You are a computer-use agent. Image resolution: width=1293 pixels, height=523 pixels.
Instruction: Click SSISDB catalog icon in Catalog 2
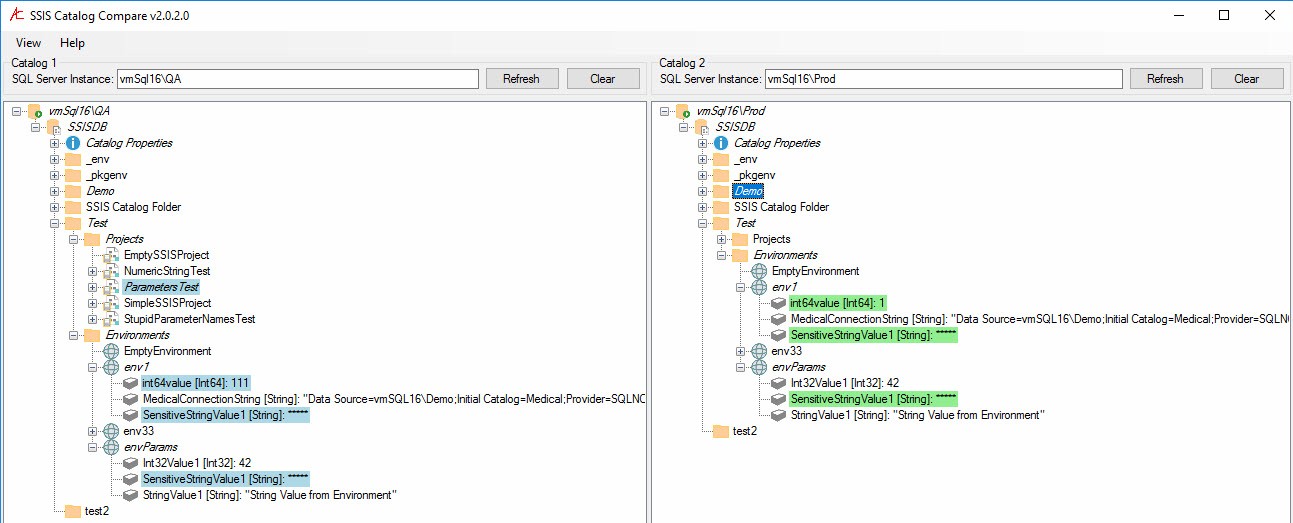pos(703,127)
